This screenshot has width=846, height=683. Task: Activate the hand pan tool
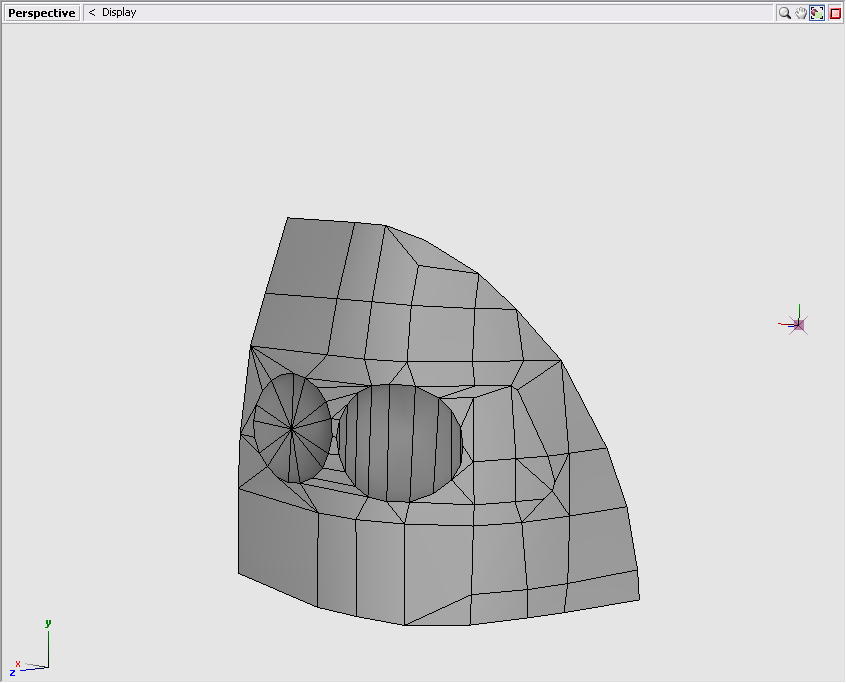click(801, 13)
